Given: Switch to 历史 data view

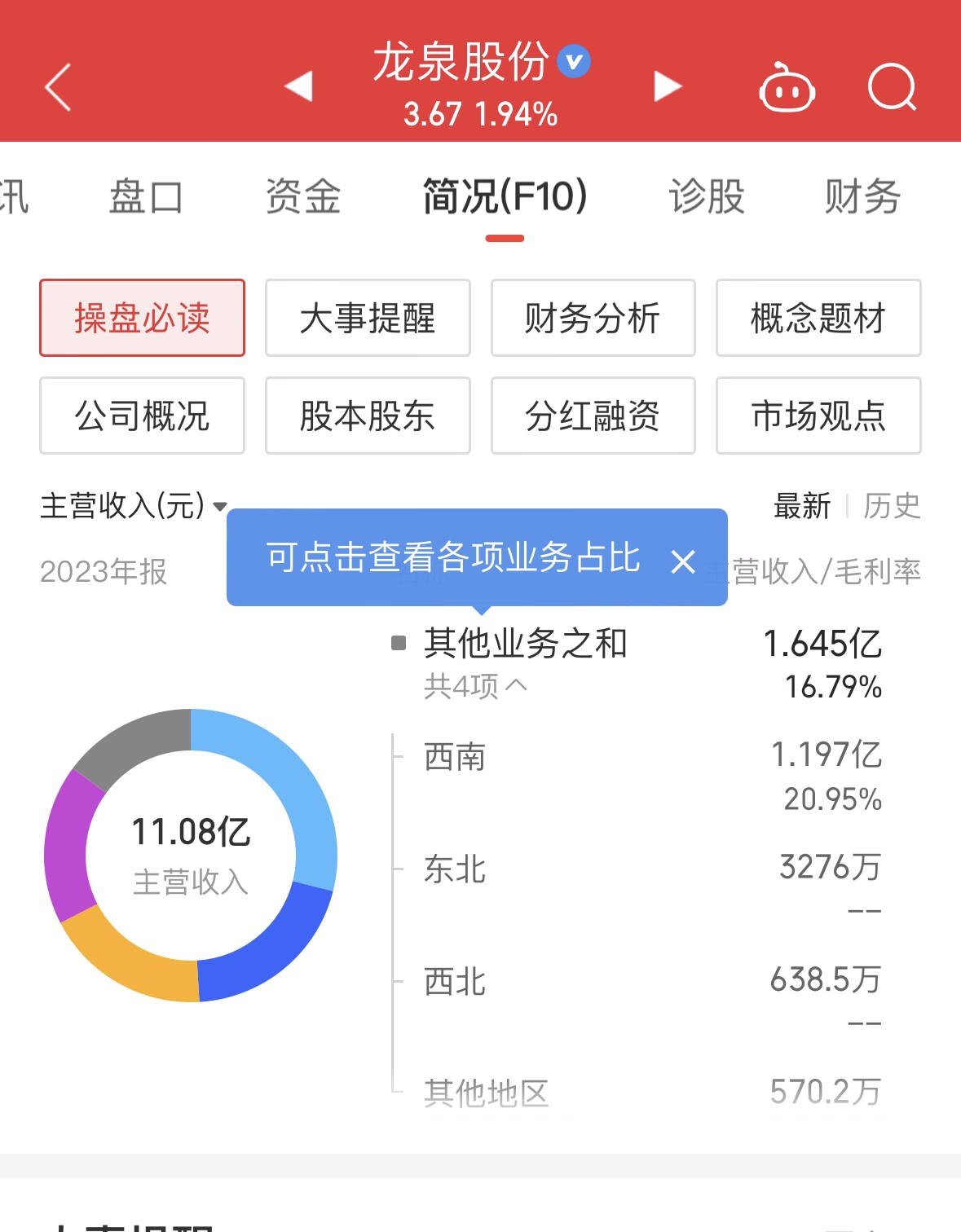Looking at the screenshot, I should (x=892, y=506).
